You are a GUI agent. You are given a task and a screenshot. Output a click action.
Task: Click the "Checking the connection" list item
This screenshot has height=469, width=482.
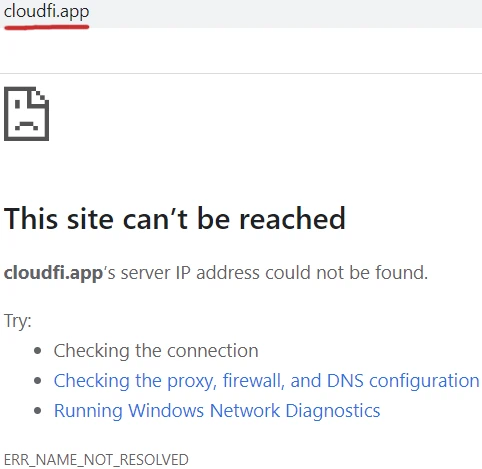[156, 351]
